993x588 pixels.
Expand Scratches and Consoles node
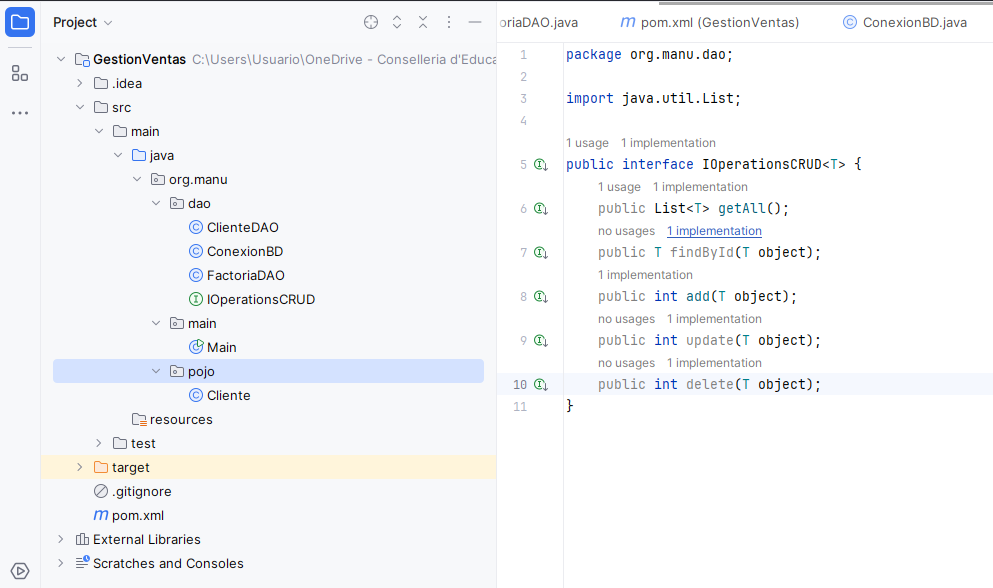click(x=61, y=563)
